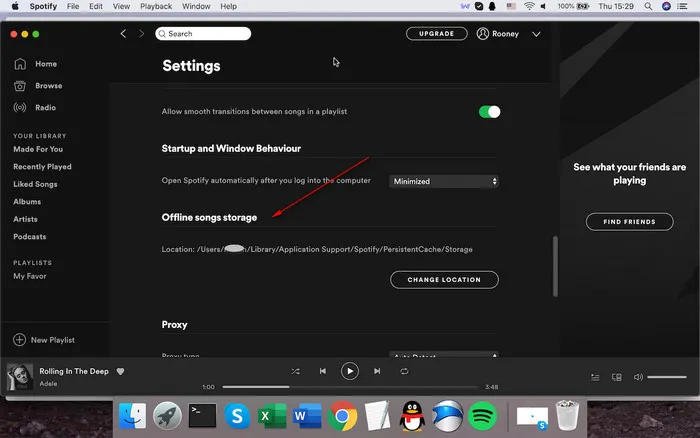
Task: Open QQ penguin from the Dock
Action: pos(412,416)
